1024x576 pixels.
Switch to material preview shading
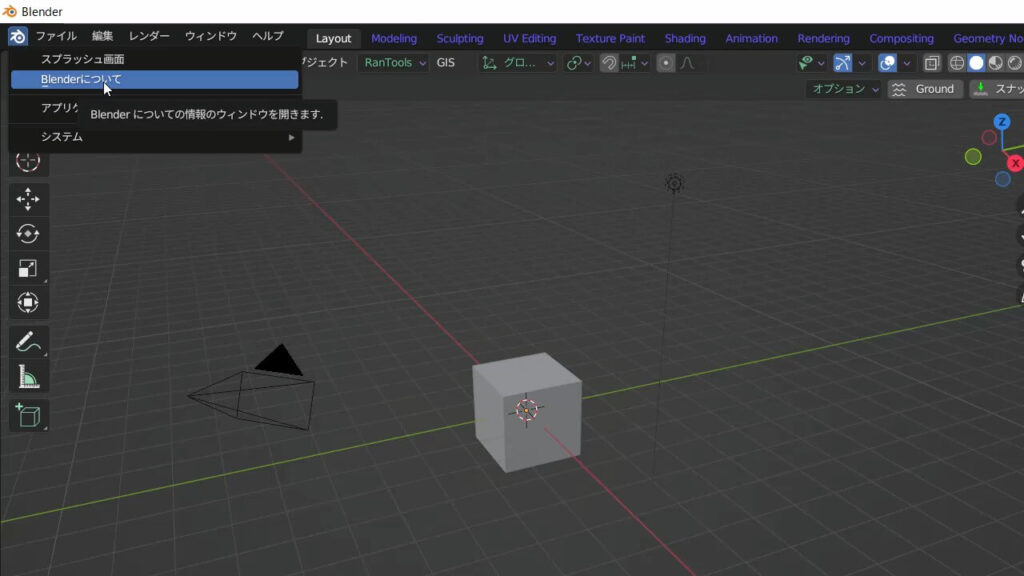pyautogui.click(x=995, y=63)
